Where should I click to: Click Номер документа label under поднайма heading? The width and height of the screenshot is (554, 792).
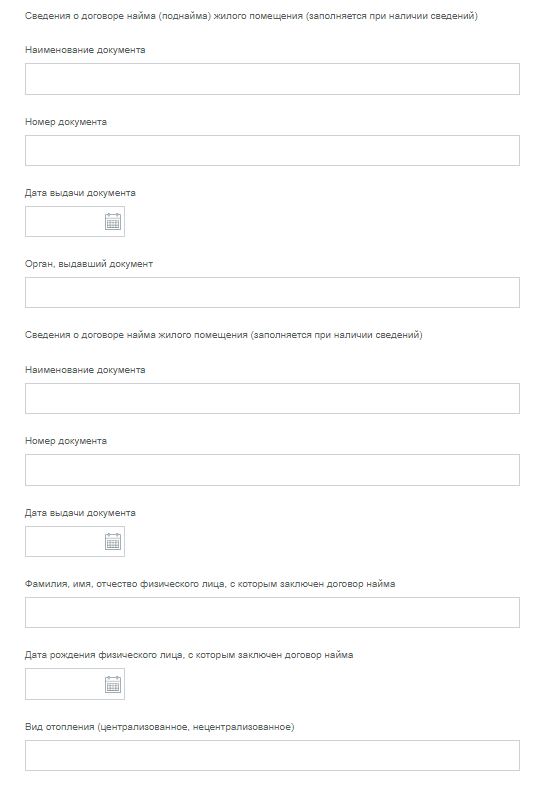66,122
